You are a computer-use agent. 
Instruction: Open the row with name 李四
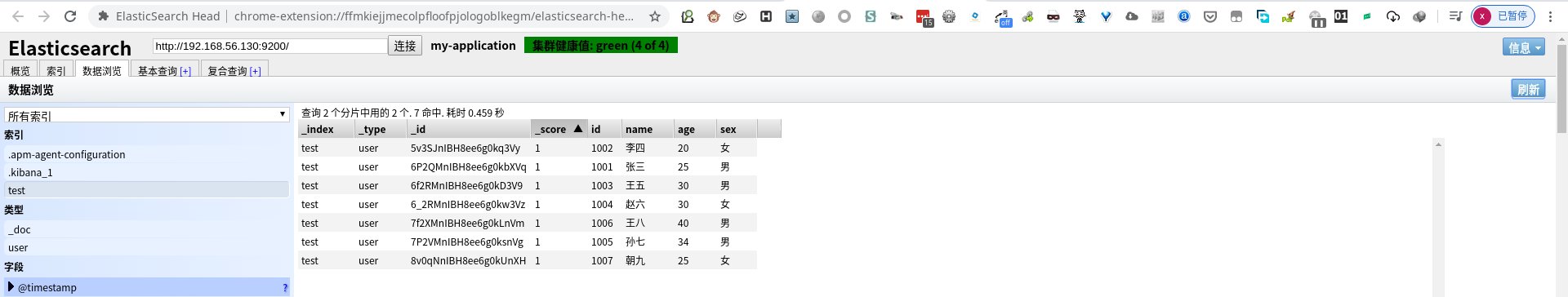(x=528, y=148)
